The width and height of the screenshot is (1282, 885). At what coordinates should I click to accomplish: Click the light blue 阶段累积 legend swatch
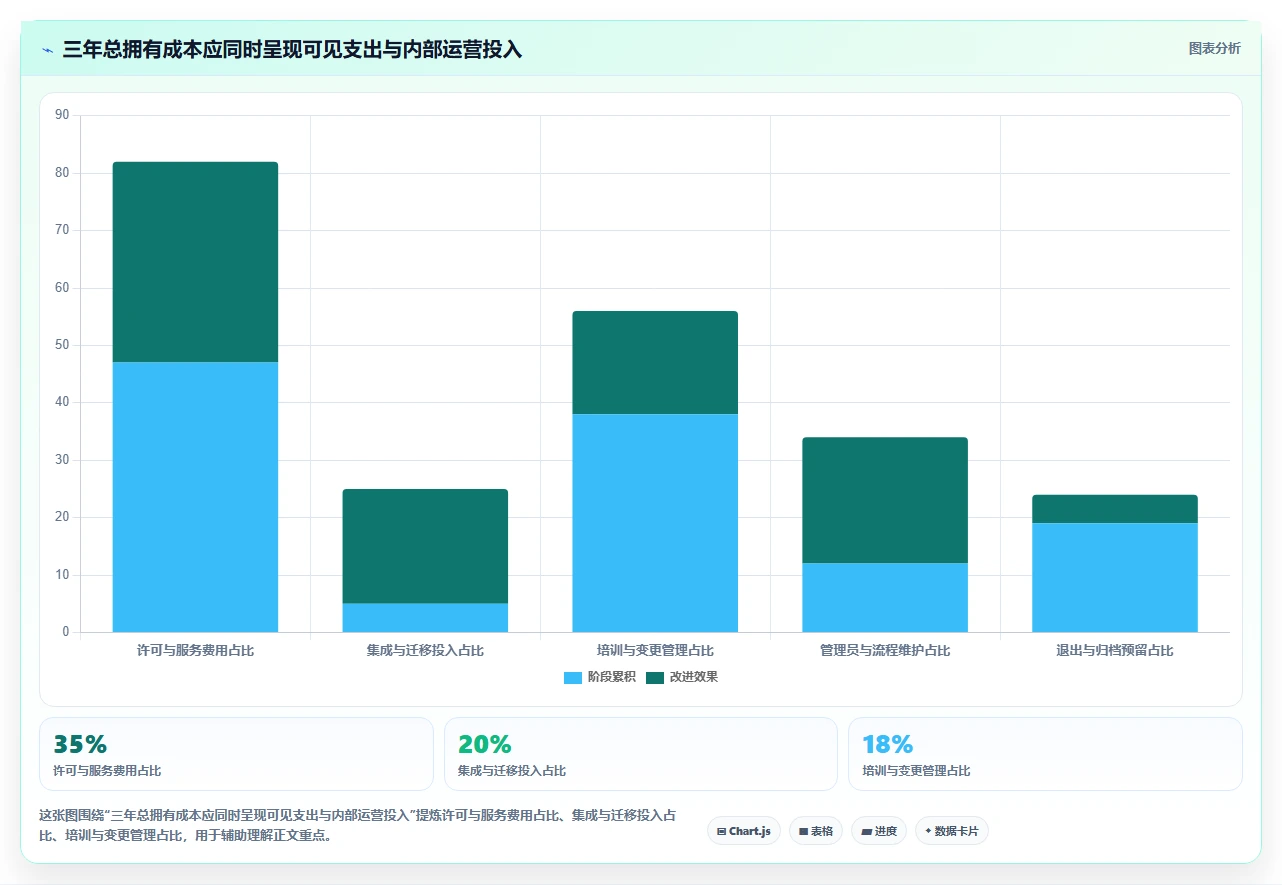click(573, 678)
